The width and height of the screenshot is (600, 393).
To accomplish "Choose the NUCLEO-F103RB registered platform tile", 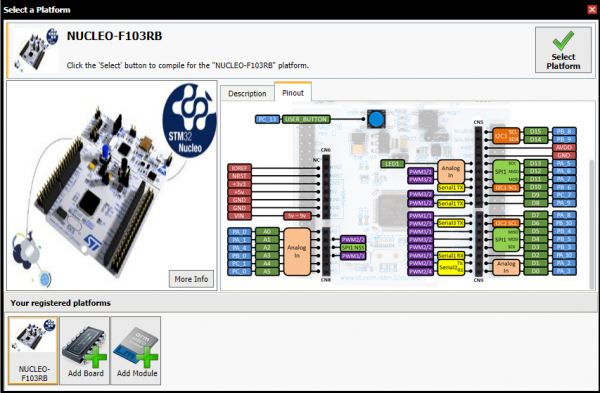I will (x=33, y=350).
